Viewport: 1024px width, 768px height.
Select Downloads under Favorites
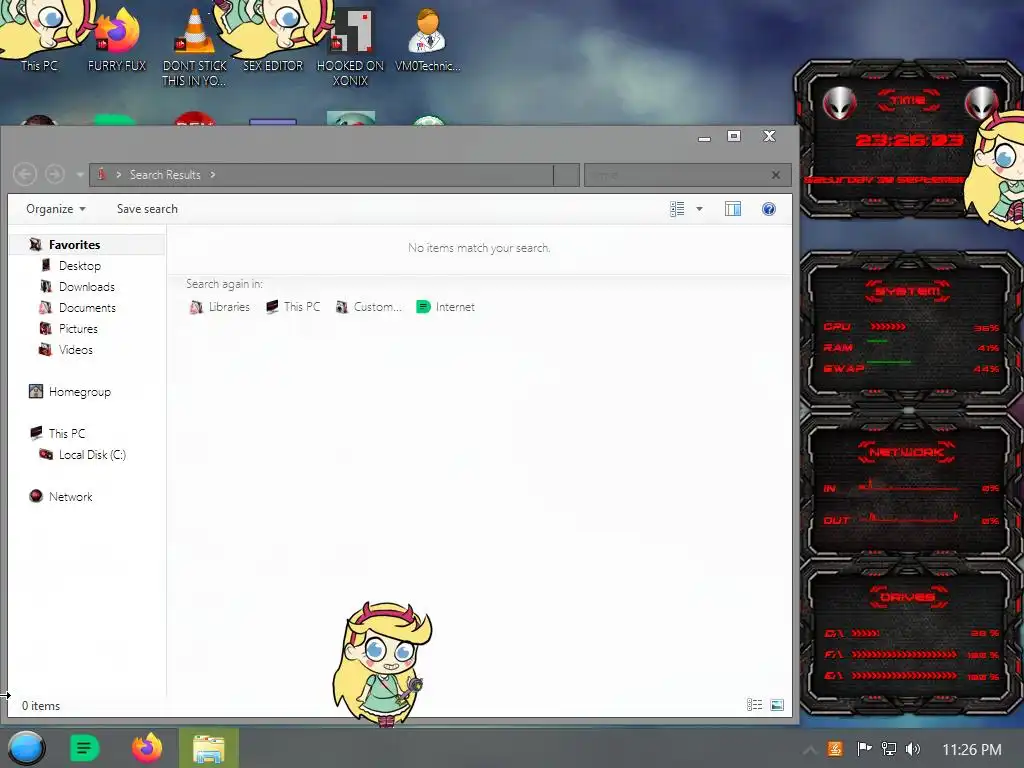[x=87, y=287]
